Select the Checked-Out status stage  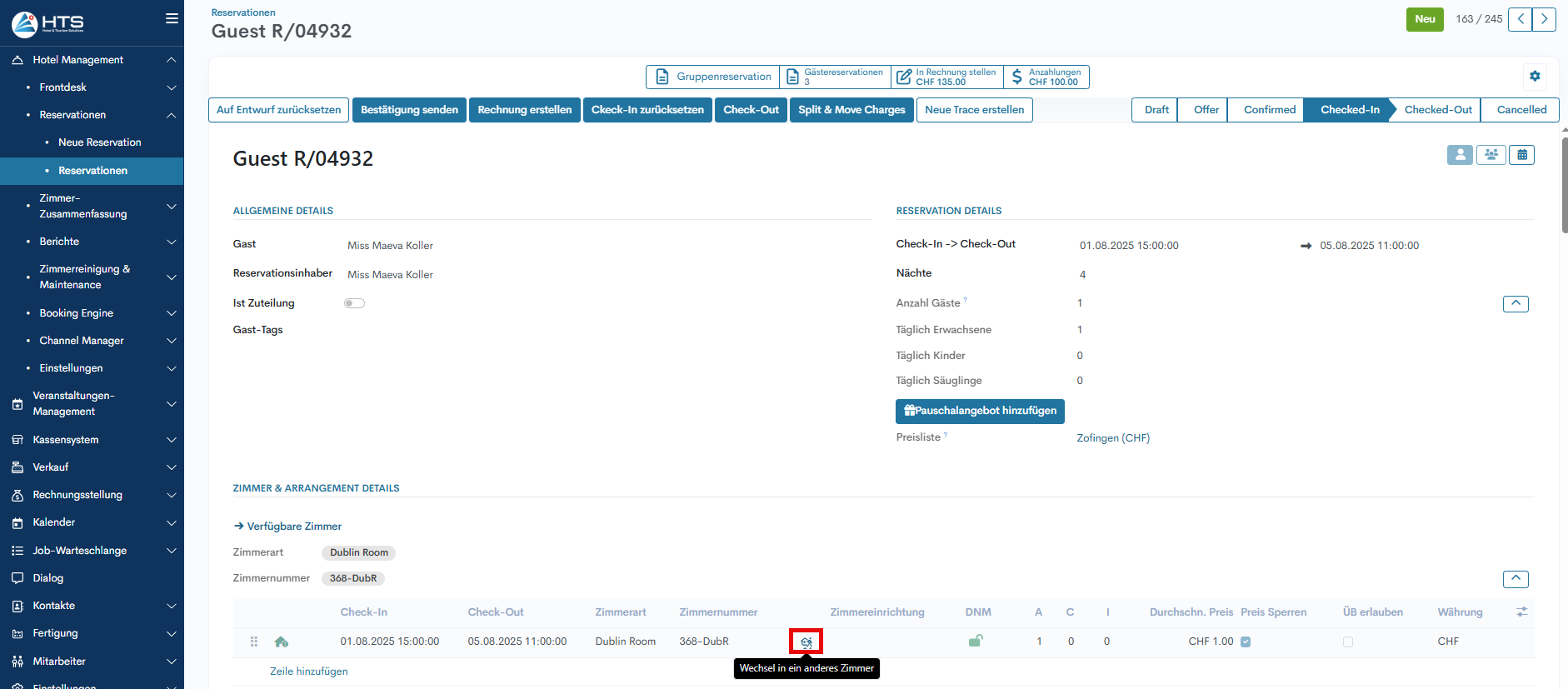tap(1437, 110)
